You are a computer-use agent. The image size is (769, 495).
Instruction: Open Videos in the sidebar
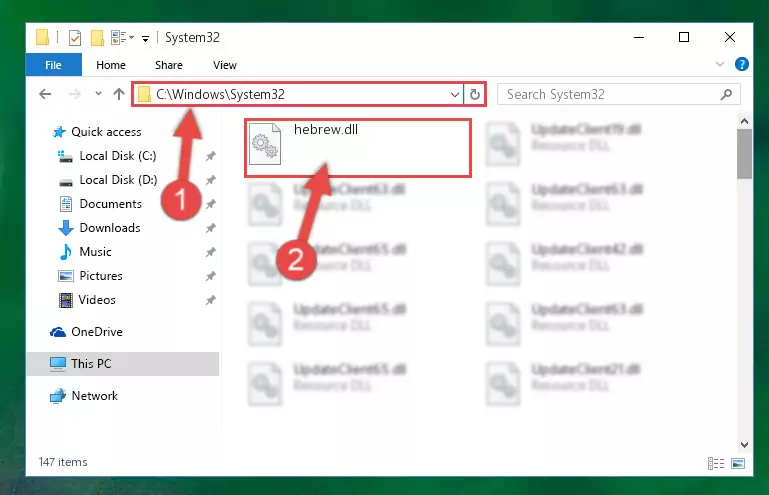[x=97, y=300]
